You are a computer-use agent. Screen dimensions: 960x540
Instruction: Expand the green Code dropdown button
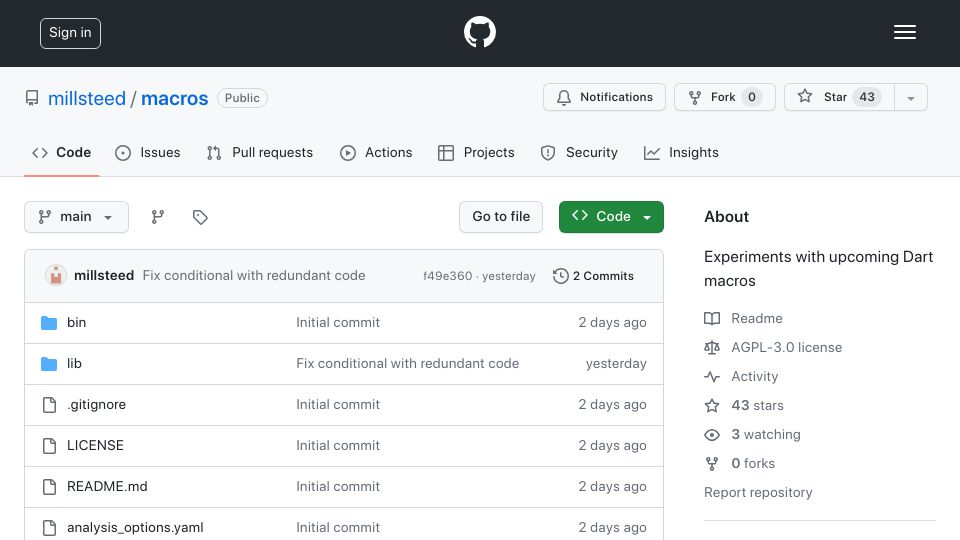(611, 217)
